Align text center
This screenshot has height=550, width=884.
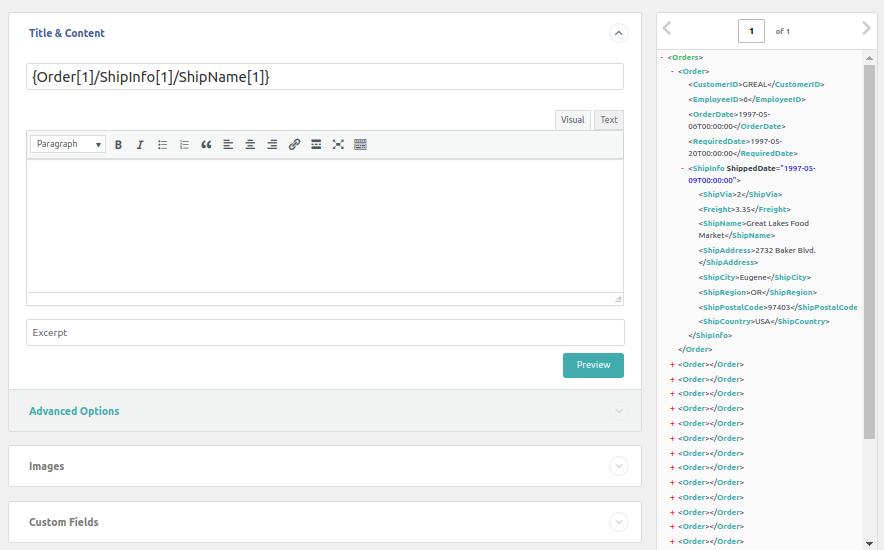tap(250, 145)
